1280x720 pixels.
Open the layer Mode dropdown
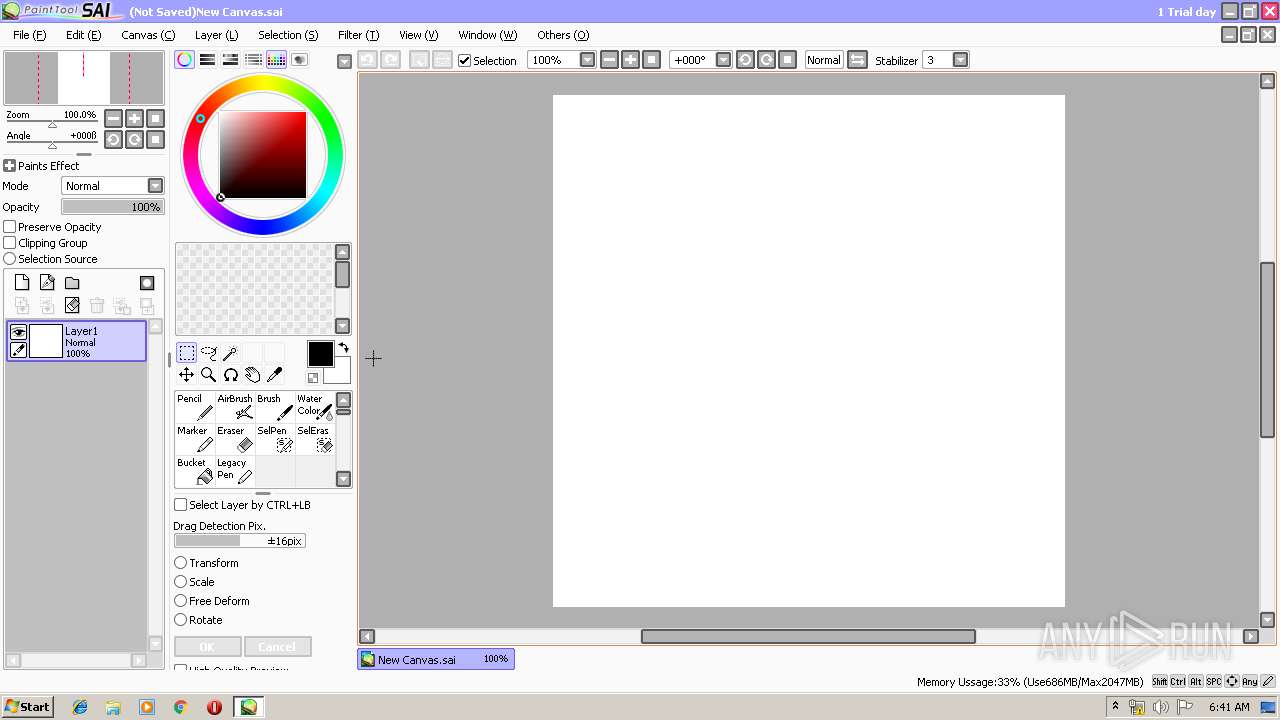(155, 186)
